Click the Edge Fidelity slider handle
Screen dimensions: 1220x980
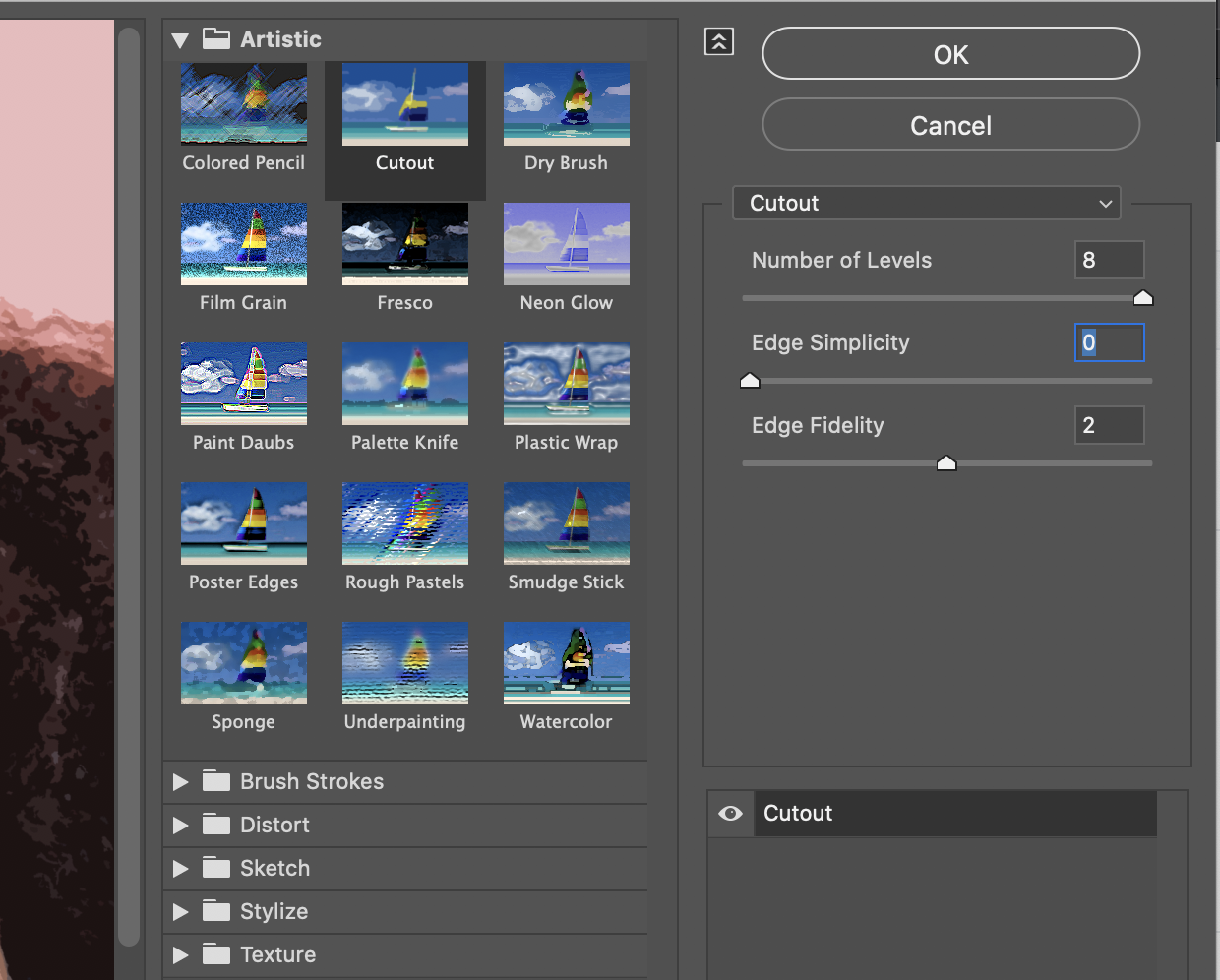(946, 462)
